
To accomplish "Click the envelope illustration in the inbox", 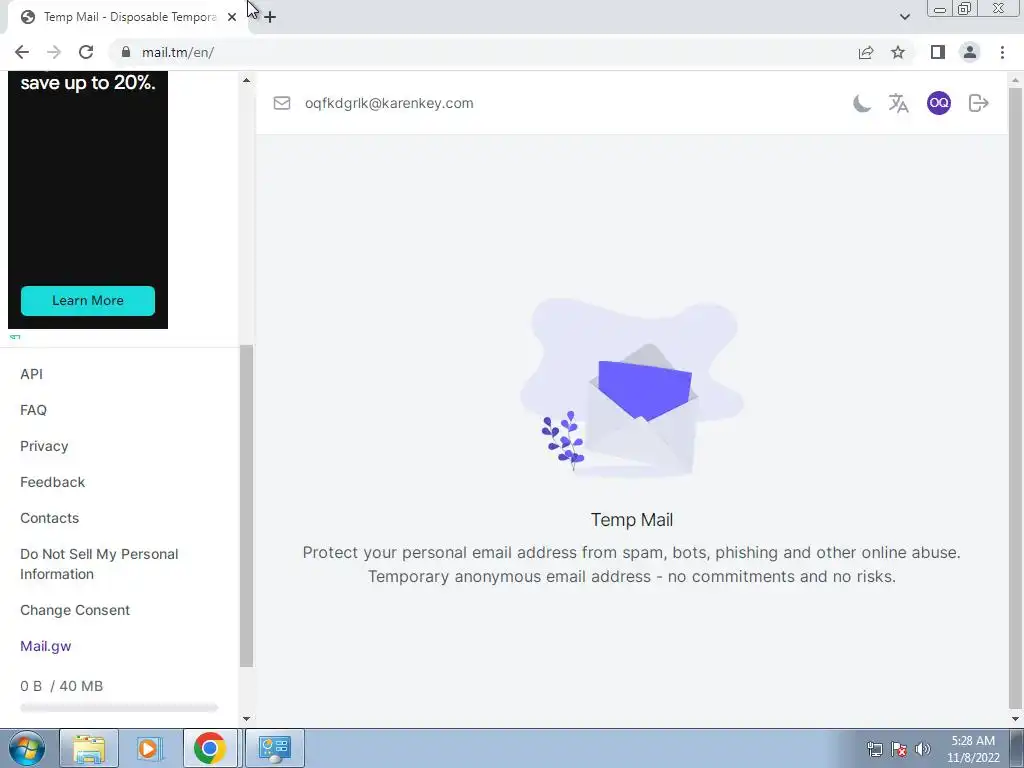I will coord(632,389).
